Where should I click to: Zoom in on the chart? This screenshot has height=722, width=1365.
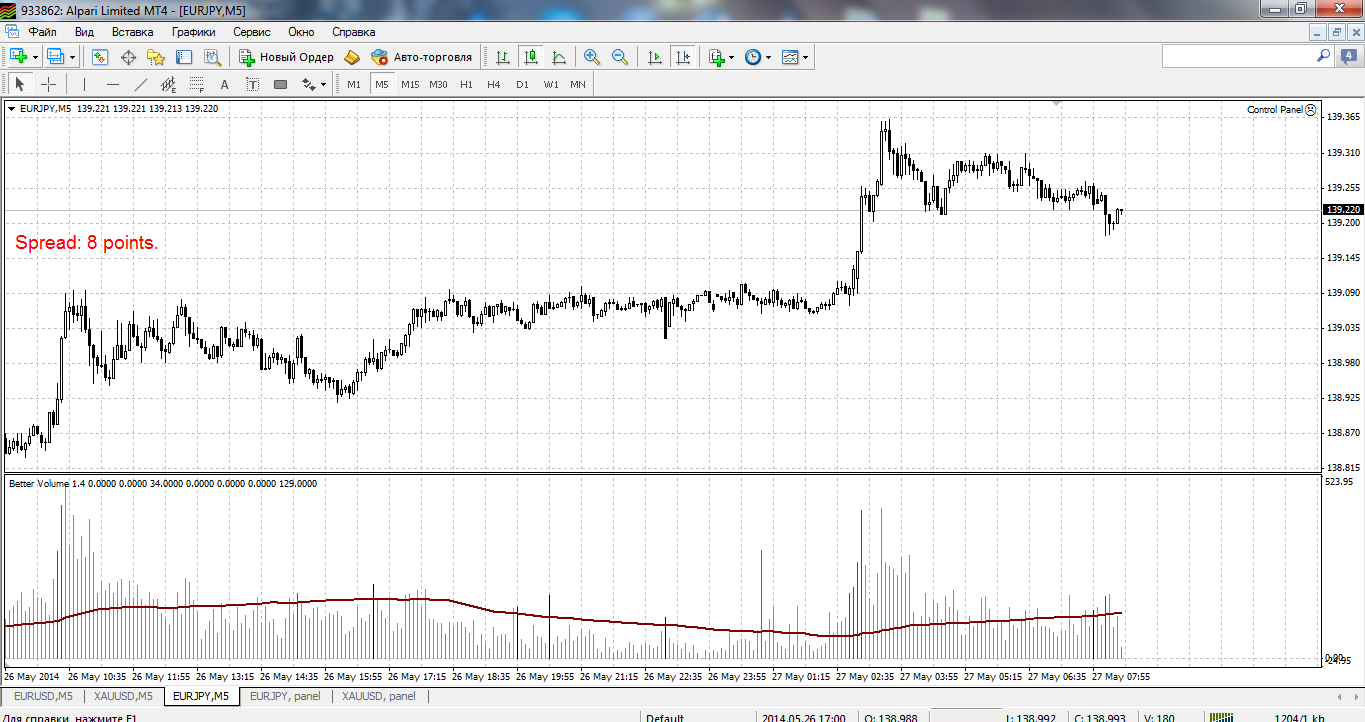(x=592, y=57)
